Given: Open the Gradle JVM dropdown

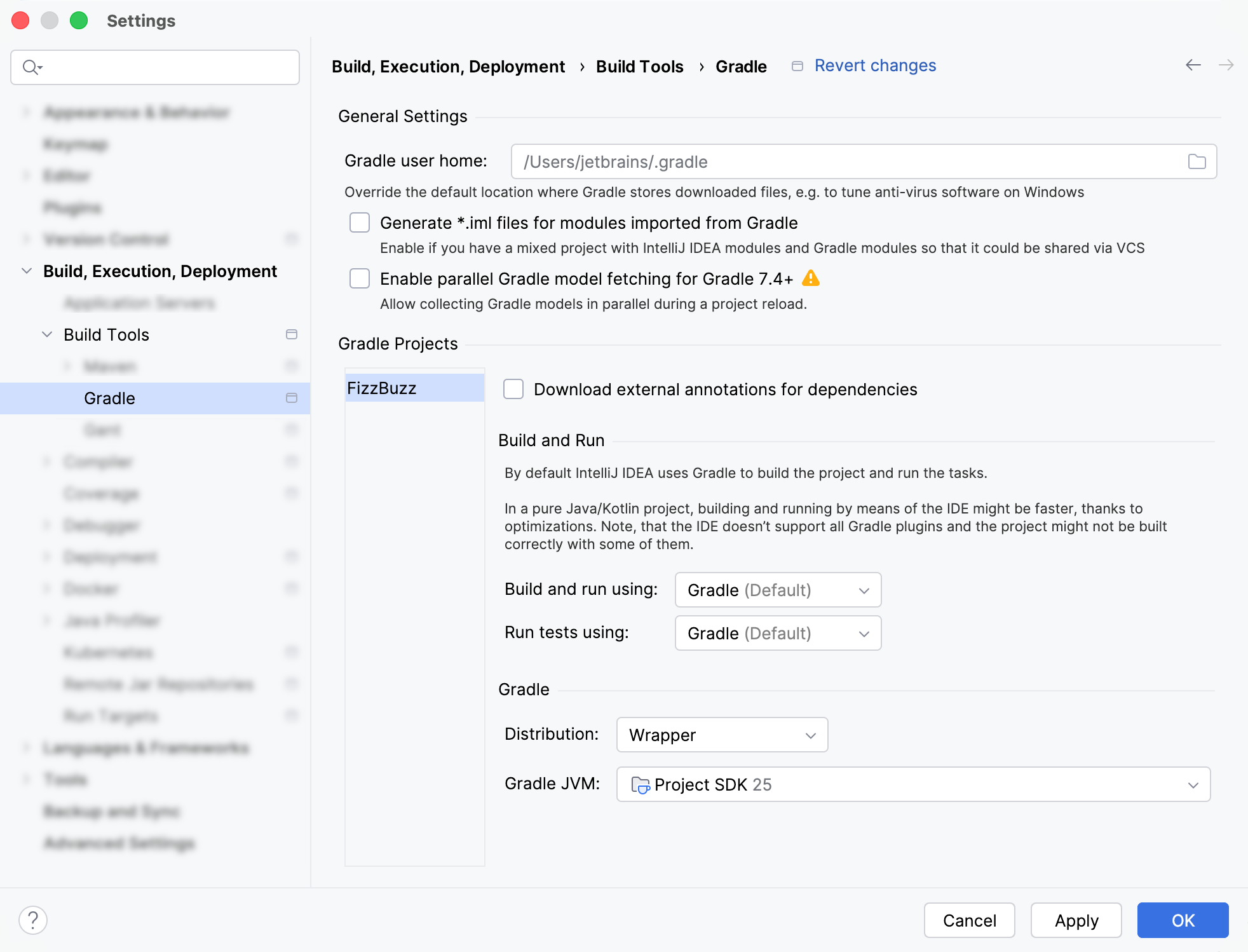Looking at the screenshot, I should pyautogui.click(x=913, y=784).
